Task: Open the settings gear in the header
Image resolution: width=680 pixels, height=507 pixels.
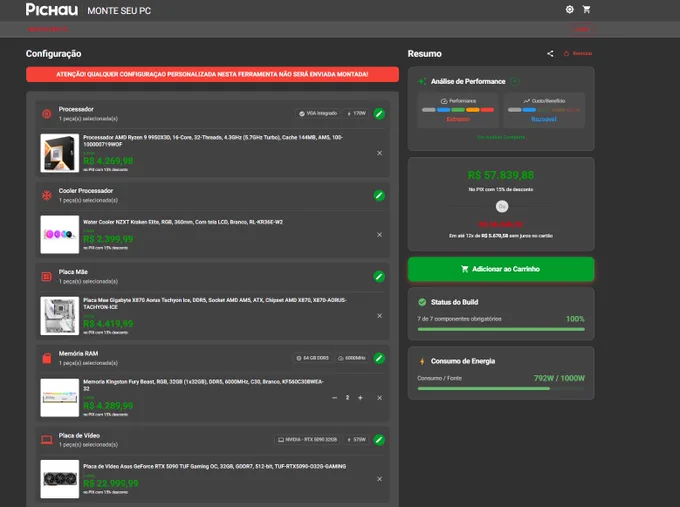Action: click(569, 10)
